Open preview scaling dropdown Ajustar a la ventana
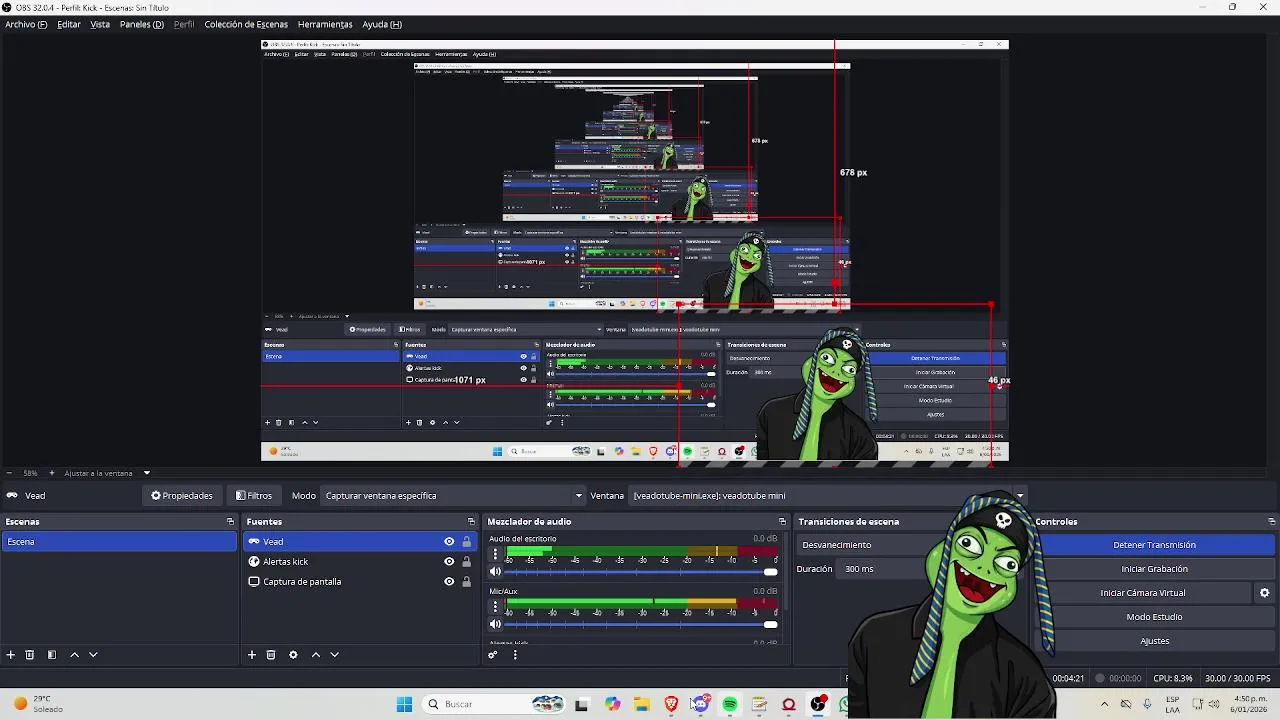1280x720 pixels. 107,473
